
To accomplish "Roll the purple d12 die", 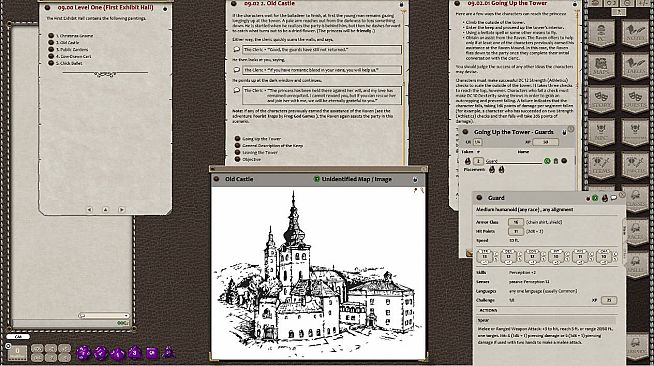I will click(100, 353).
